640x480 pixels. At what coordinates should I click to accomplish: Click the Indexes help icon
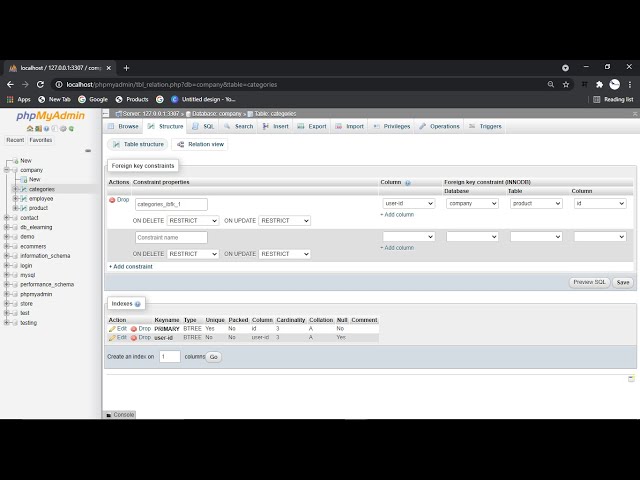(x=138, y=304)
